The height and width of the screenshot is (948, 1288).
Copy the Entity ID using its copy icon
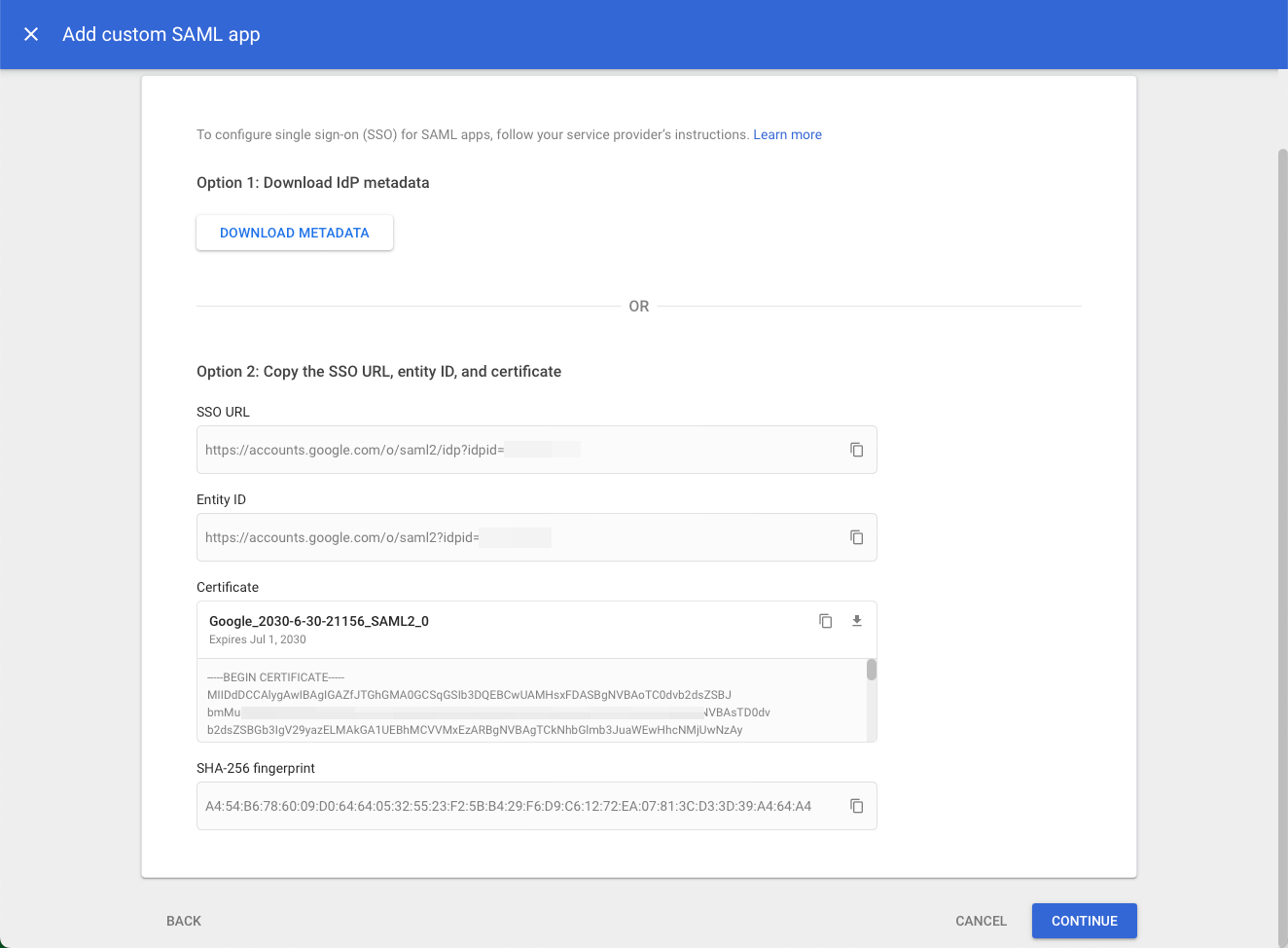[856, 537]
